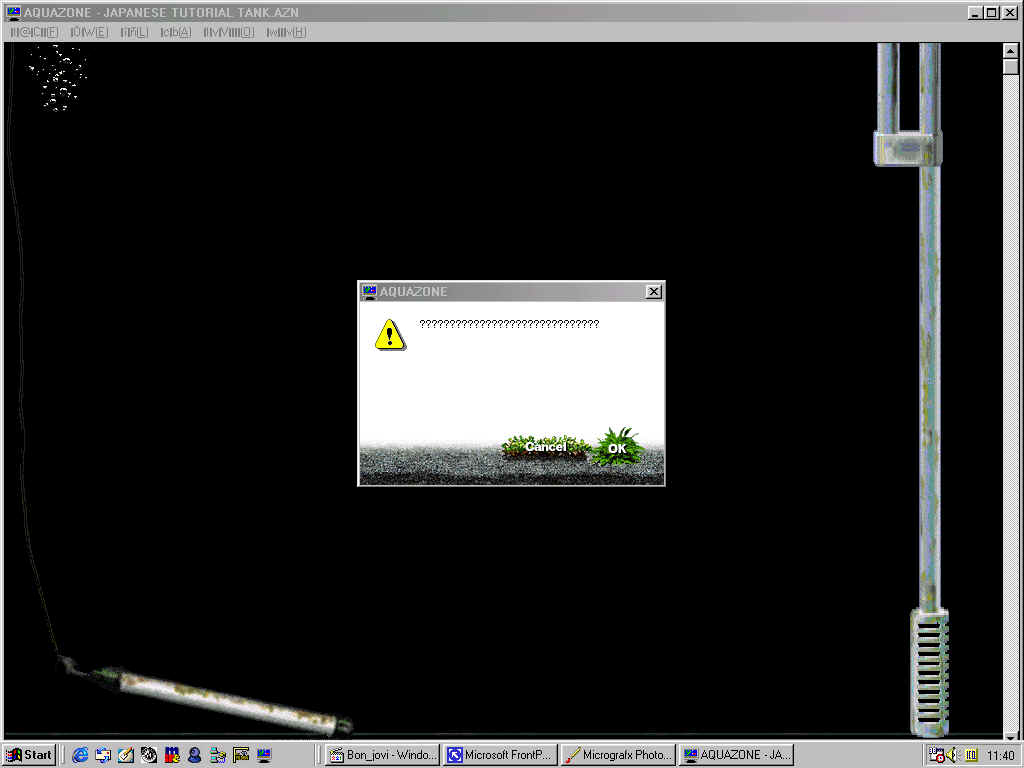
Task: Launch Internet Explorer from Quick Launch
Action: click(x=80, y=755)
